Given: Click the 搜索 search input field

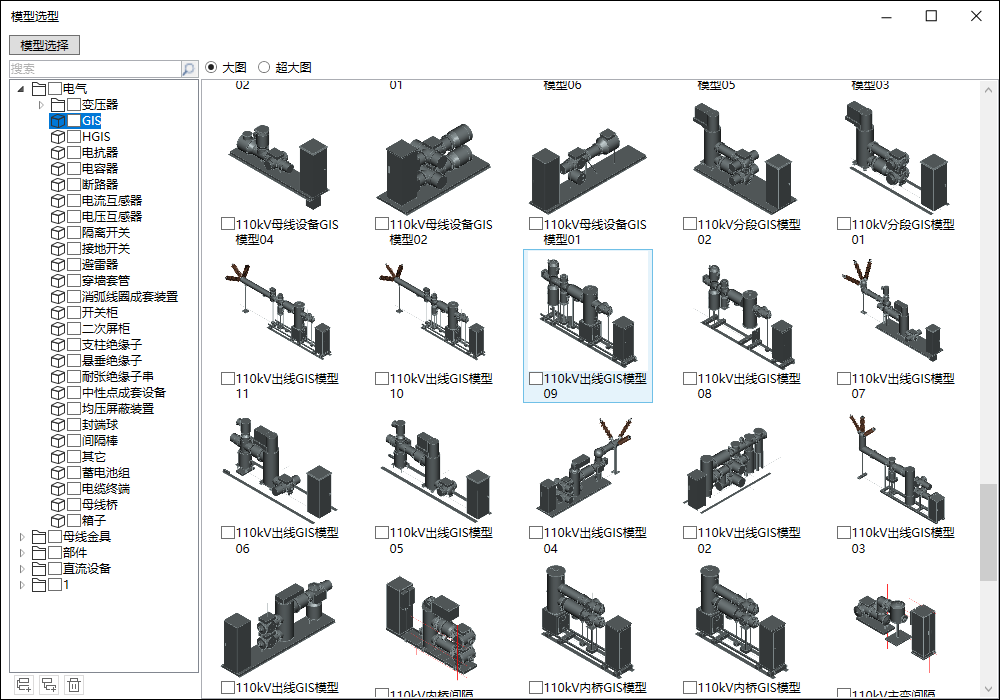Looking at the screenshot, I should 95,69.
